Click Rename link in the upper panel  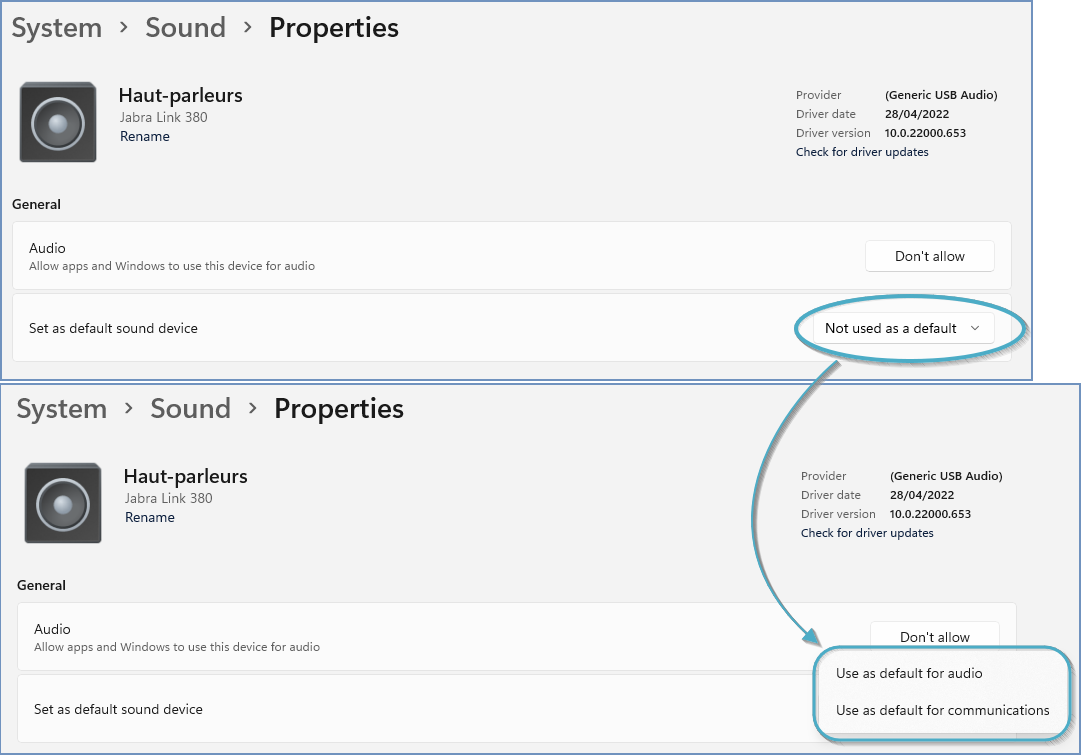pyautogui.click(x=145, y=136)
